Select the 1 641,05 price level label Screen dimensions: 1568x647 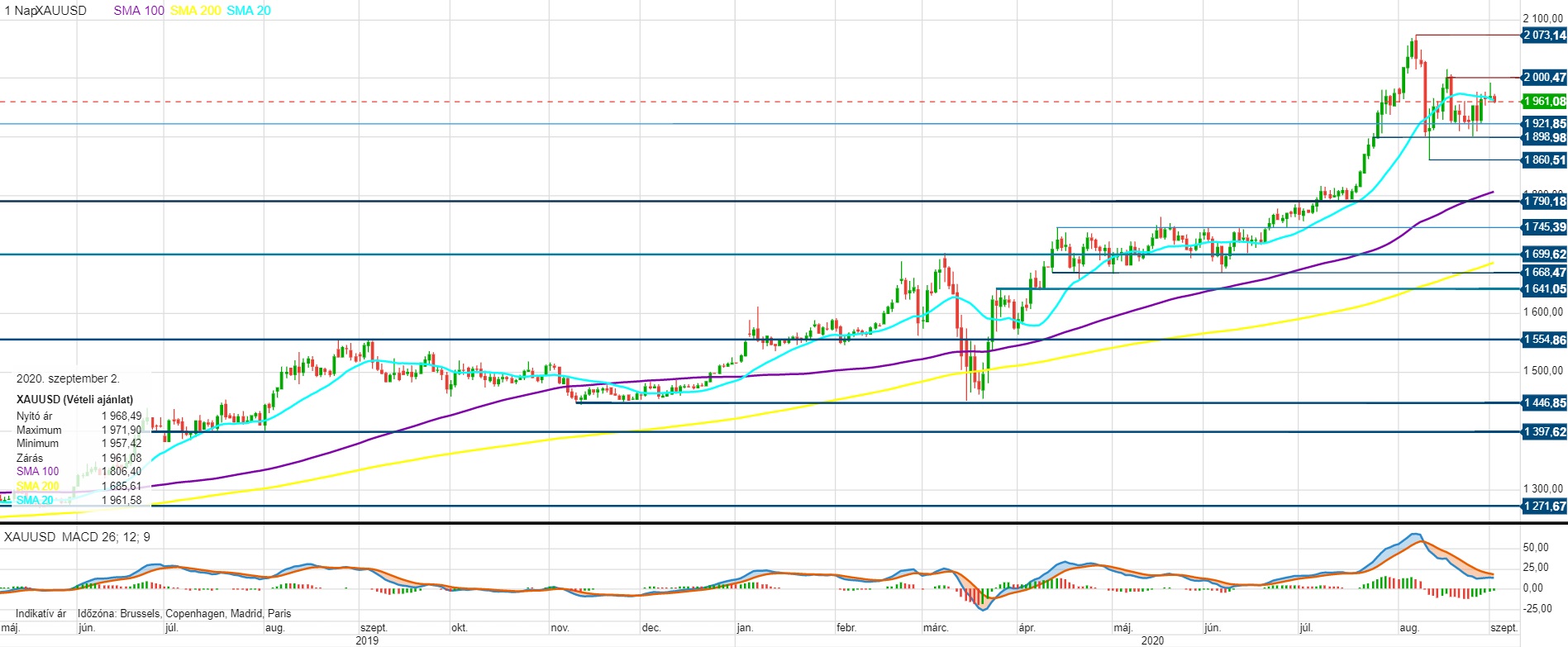coord(1545,289)
